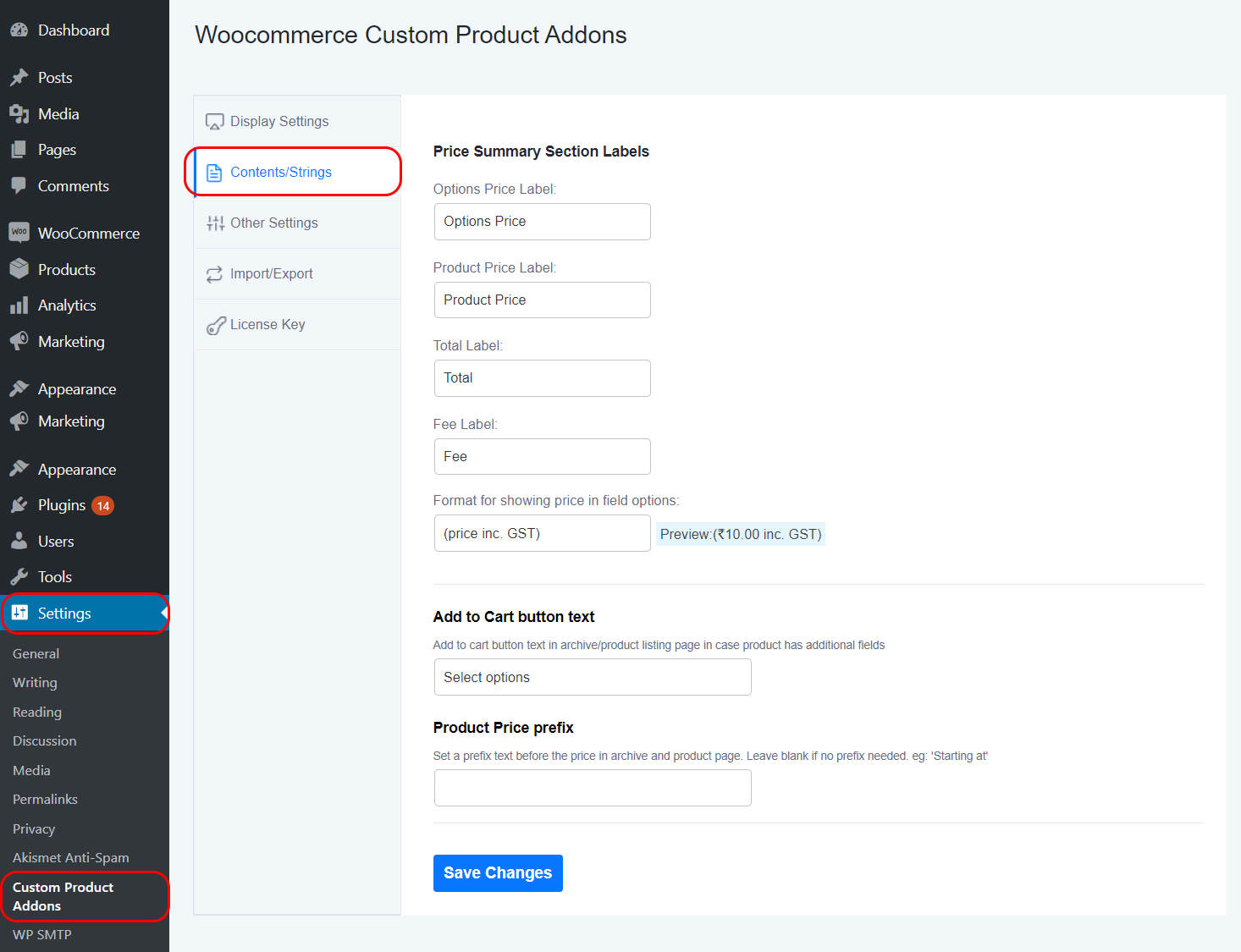This screenshot has width=1241, height=952.
Task: Click the Settings sliders icon in sidebar
Action: (x=19, y=613)
